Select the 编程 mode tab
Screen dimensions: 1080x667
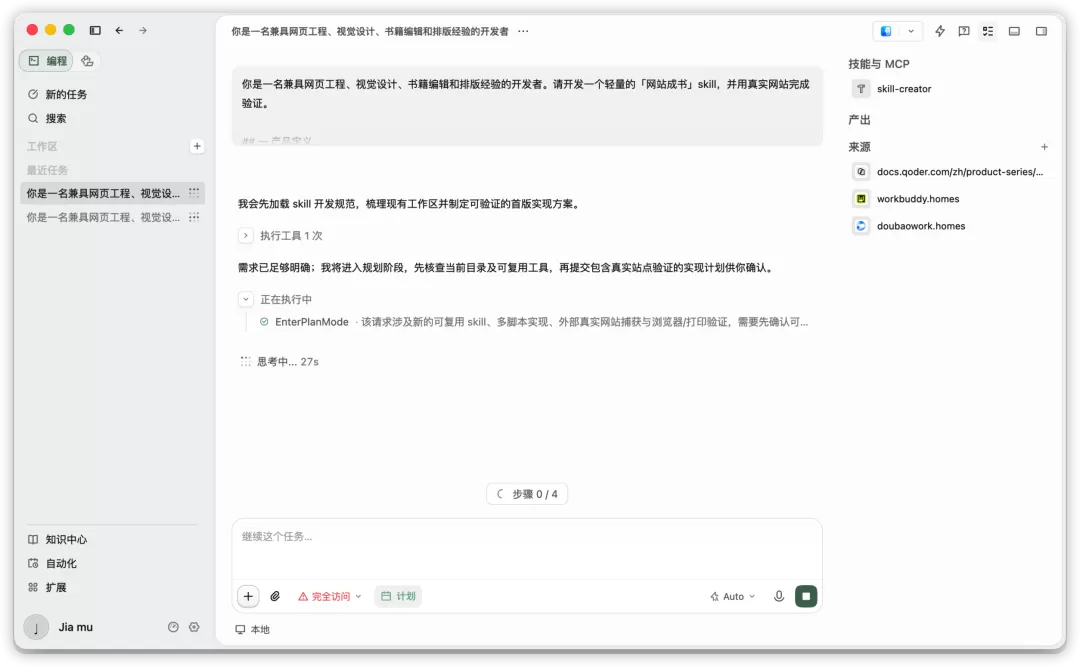[48, 61]
